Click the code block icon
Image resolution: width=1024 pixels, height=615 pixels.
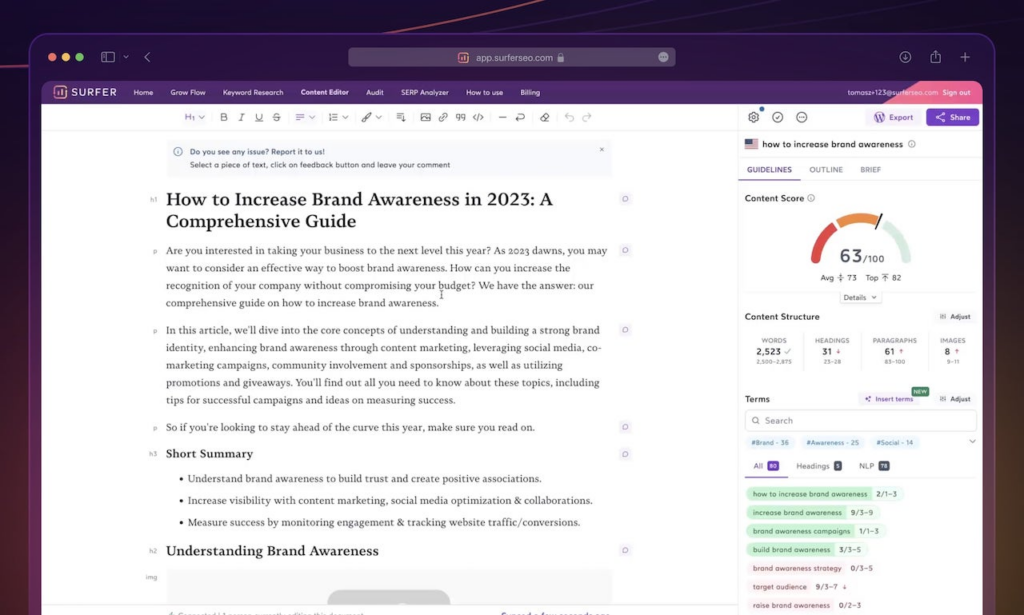tap(478, 118)
